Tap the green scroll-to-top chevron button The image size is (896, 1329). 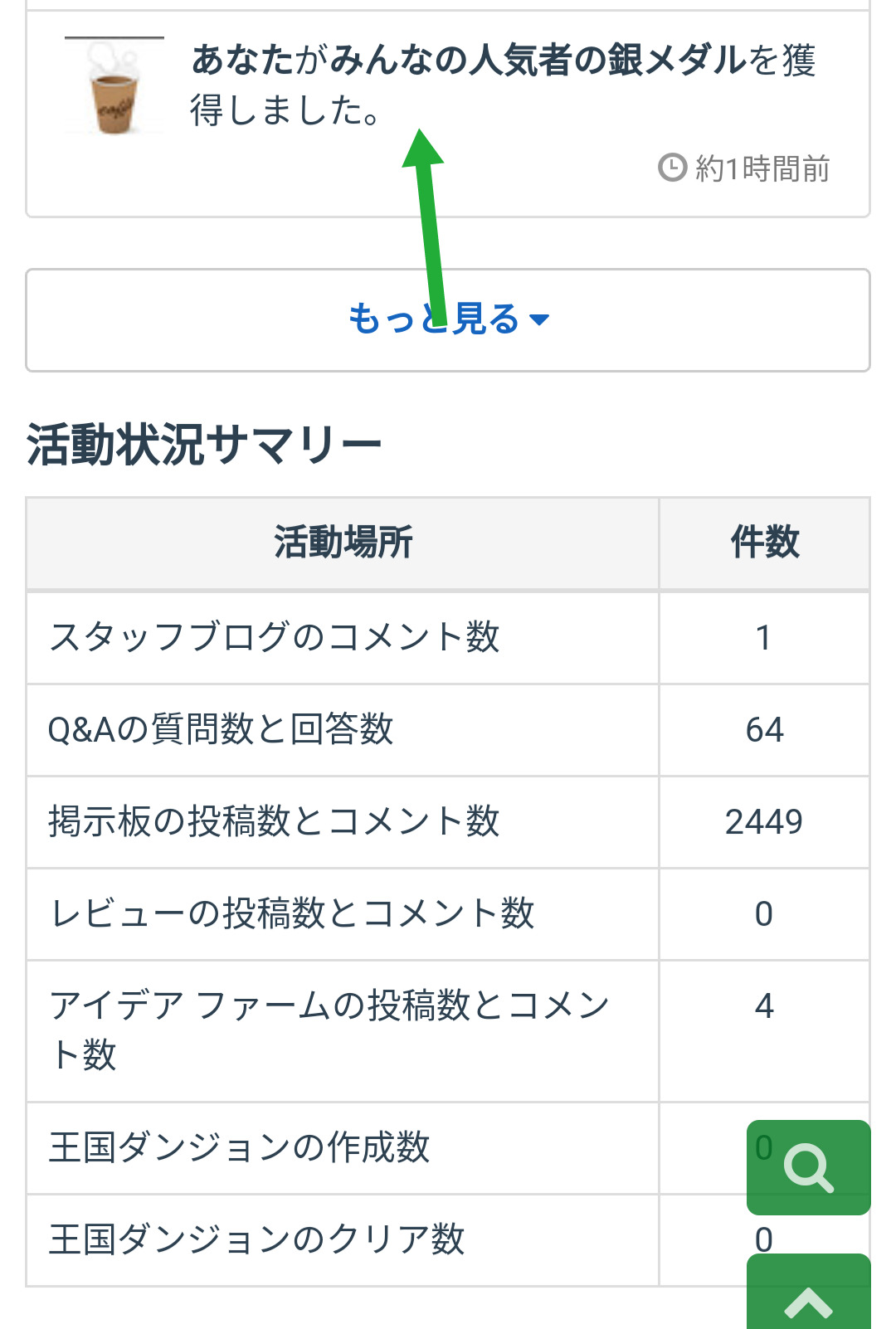pyautogui.click(x=808, y=1299)
